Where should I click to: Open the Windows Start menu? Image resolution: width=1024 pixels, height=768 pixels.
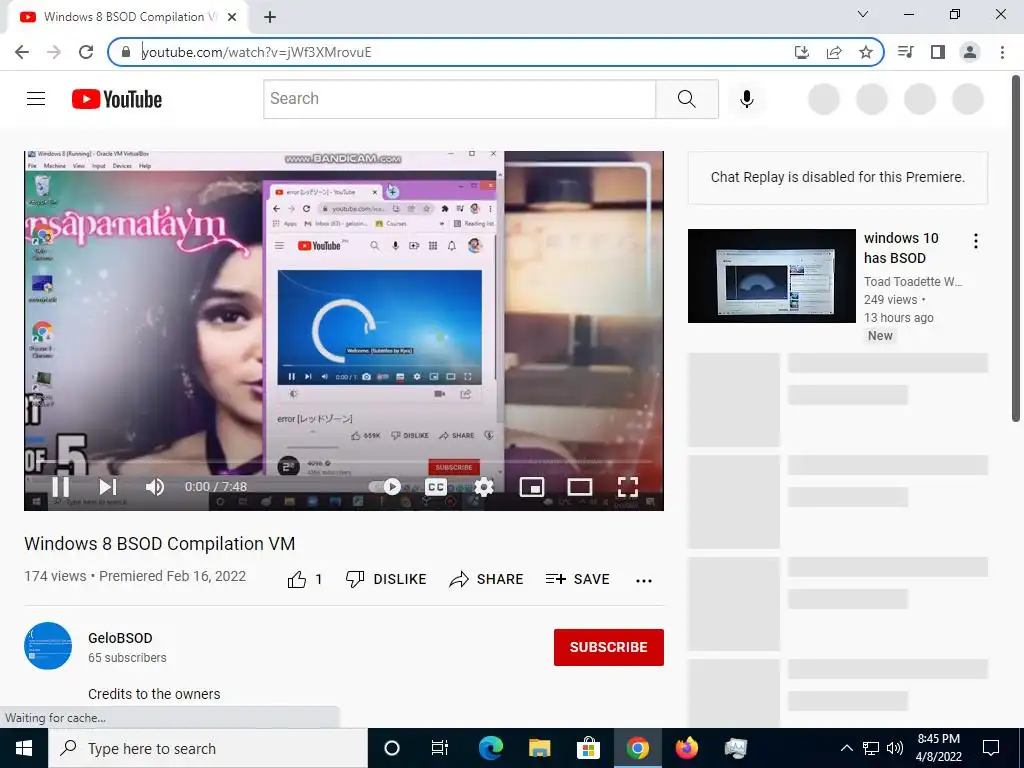[24, 748]
